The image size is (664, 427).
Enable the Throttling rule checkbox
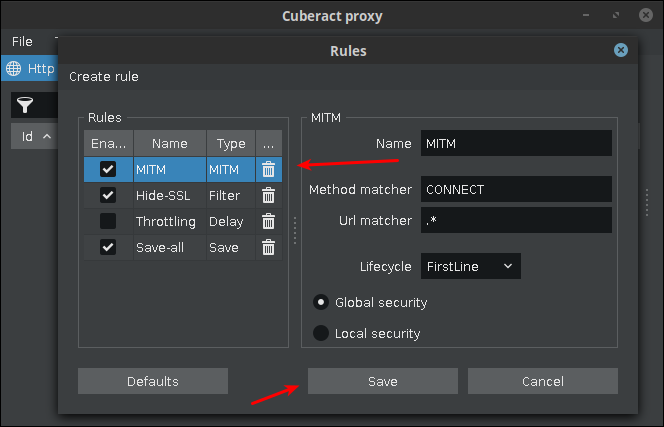(x=108, y=221)
